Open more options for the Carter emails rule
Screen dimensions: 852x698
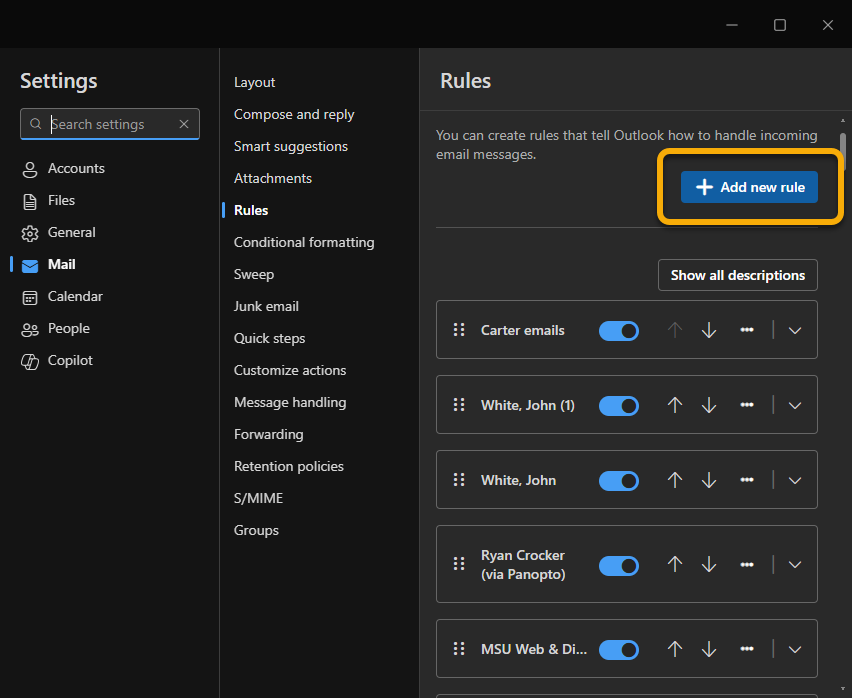point(747,330)
